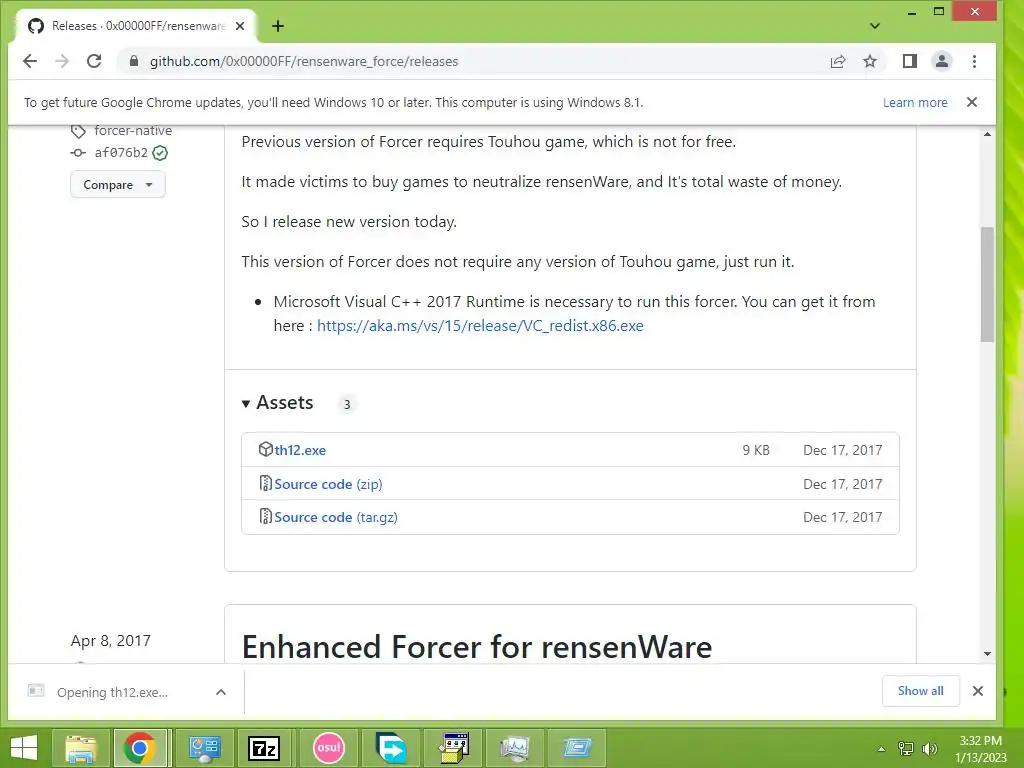Open the installer taskbar icon
The height and width of the screenshot is (768, 1024).
[x=453, y=748]
